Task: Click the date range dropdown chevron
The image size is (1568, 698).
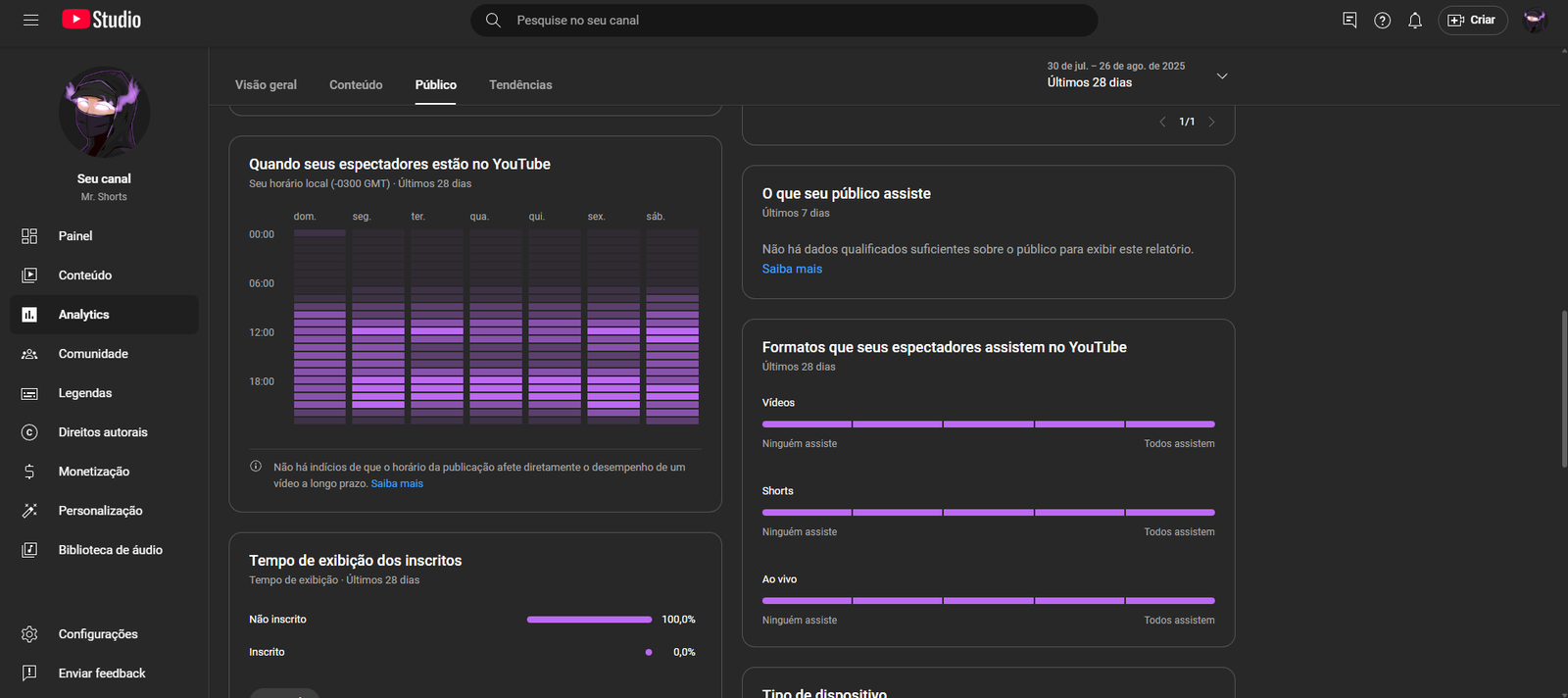Action: (x=1222, y=75)
